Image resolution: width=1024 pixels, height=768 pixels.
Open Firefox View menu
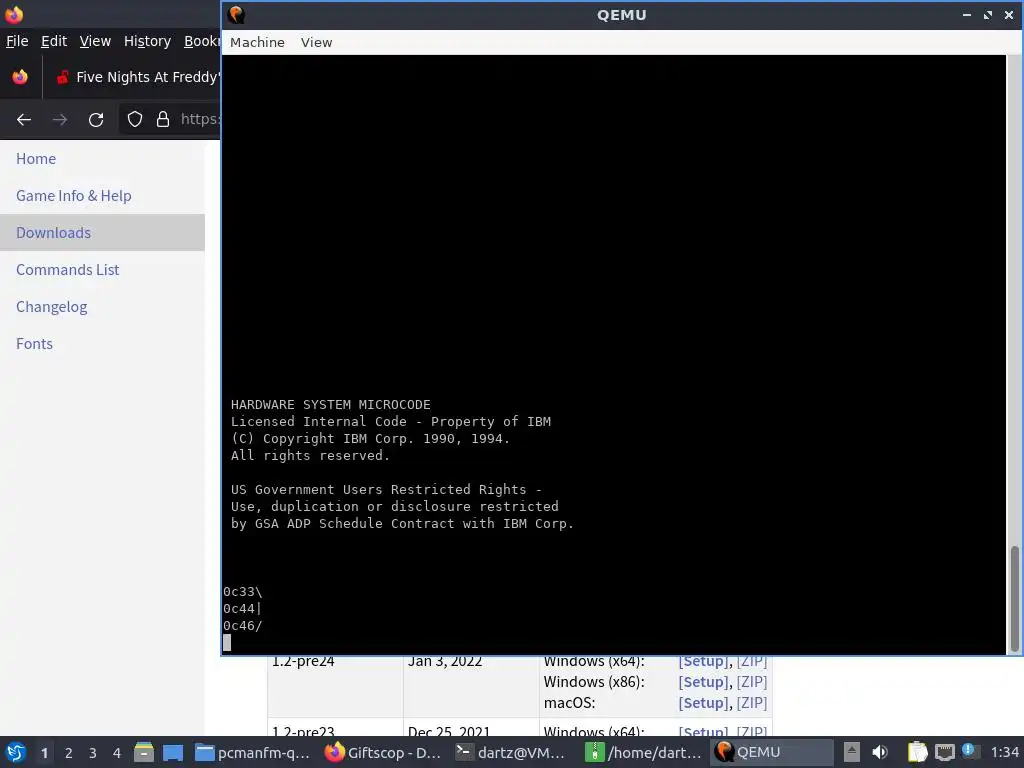coord(95,41)
